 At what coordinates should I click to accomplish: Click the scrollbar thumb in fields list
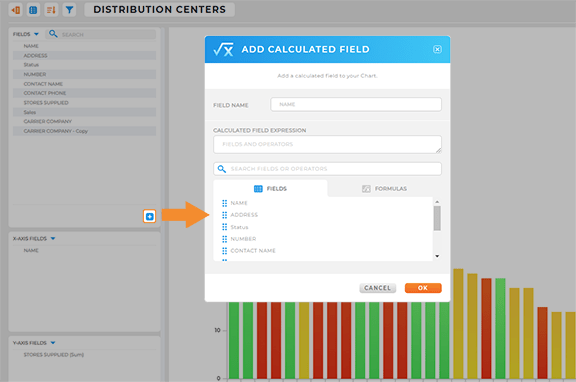[437, 218]
